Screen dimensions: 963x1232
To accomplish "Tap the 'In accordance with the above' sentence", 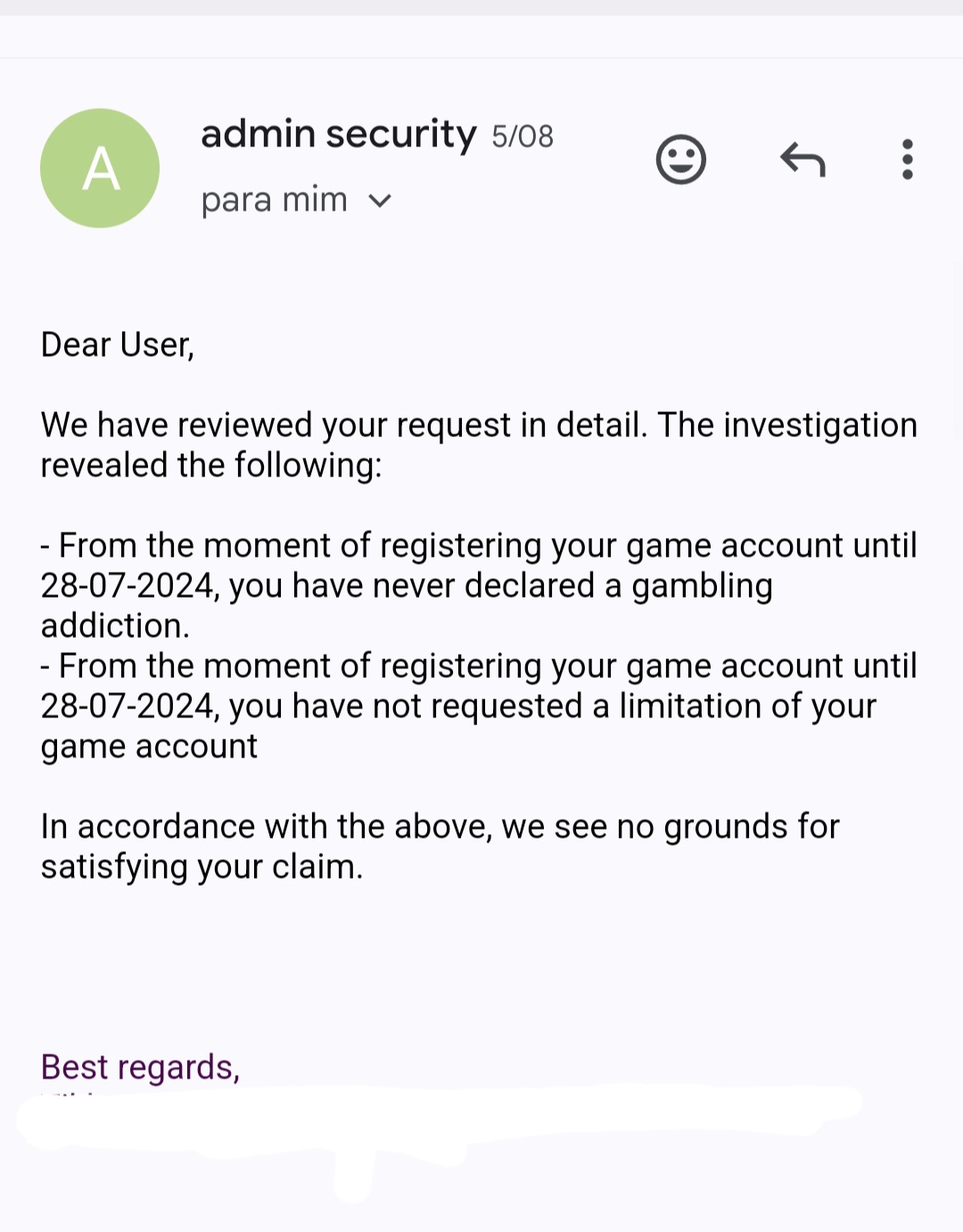I will coord(267,827).
